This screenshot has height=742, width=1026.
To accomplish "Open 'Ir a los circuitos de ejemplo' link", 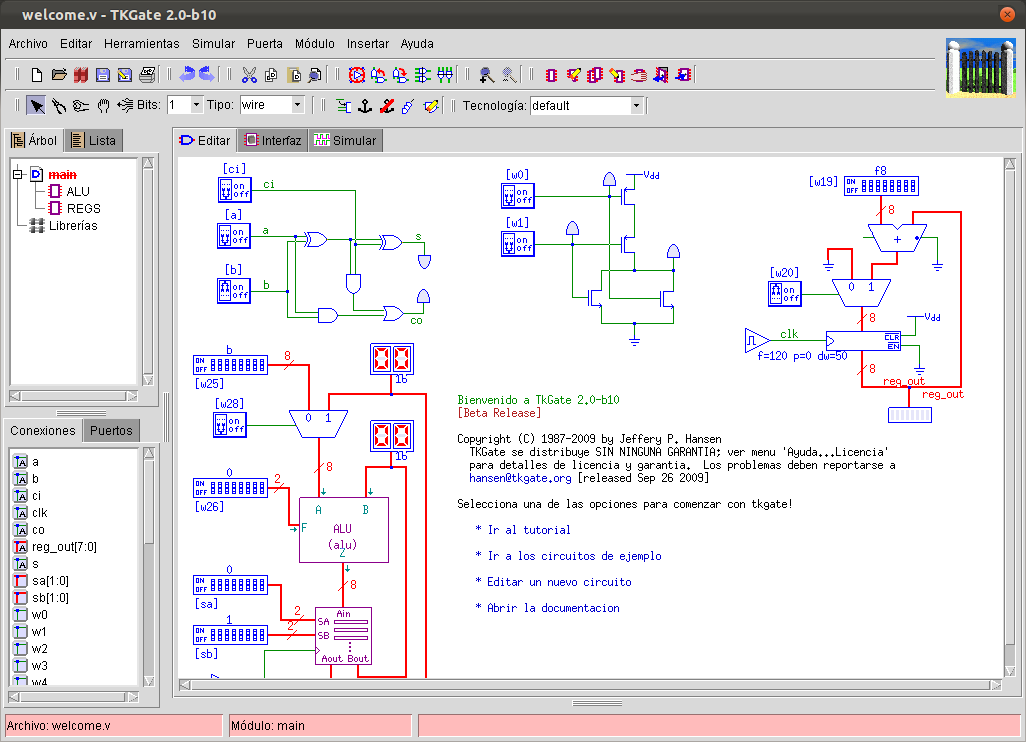I will pos(575,556).
